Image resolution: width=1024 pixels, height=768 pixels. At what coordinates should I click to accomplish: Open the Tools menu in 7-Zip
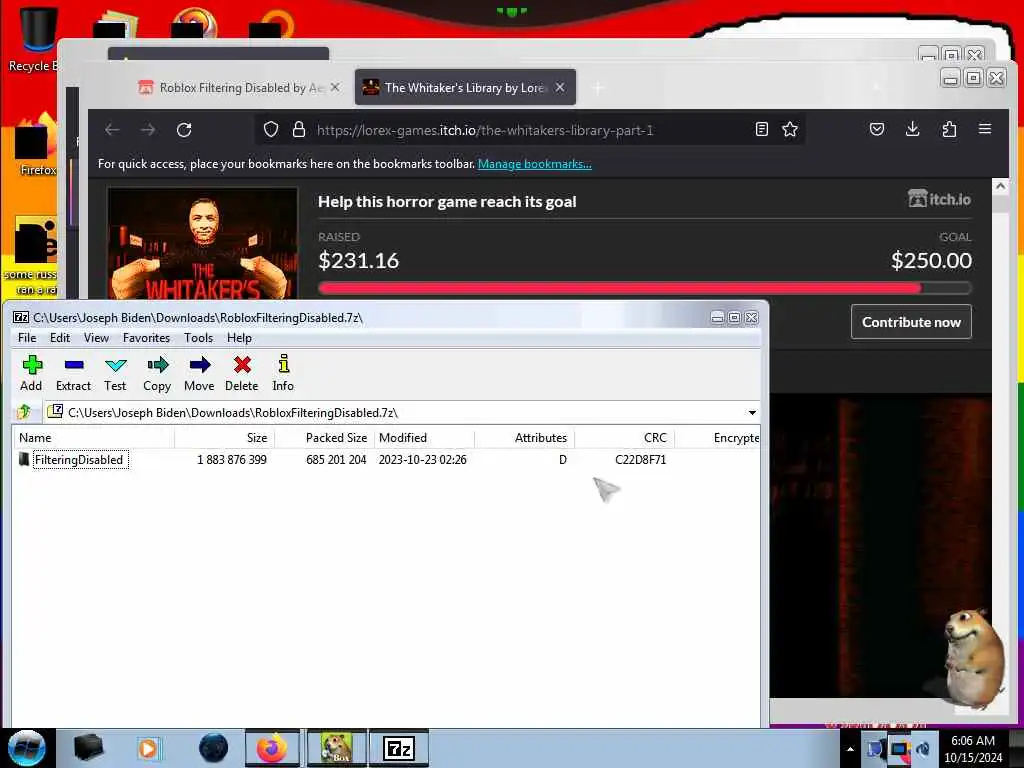[199, 338]
